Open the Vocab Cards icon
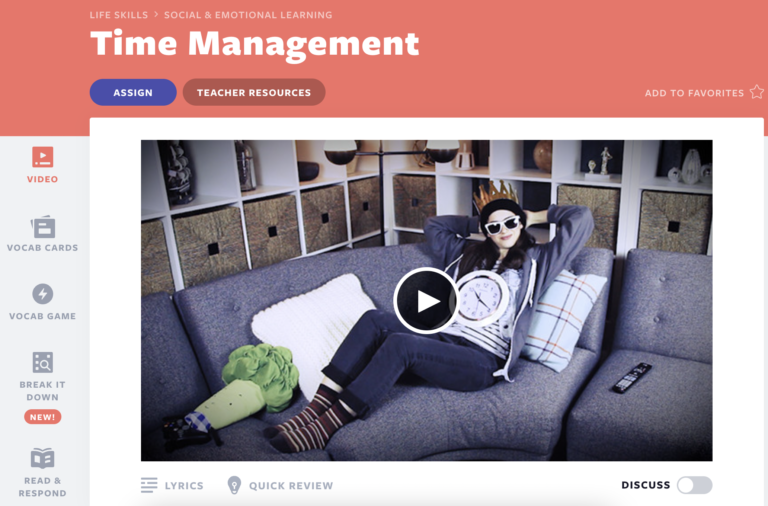This screenshot has height=506, width=768. click(x=42, y=226)
